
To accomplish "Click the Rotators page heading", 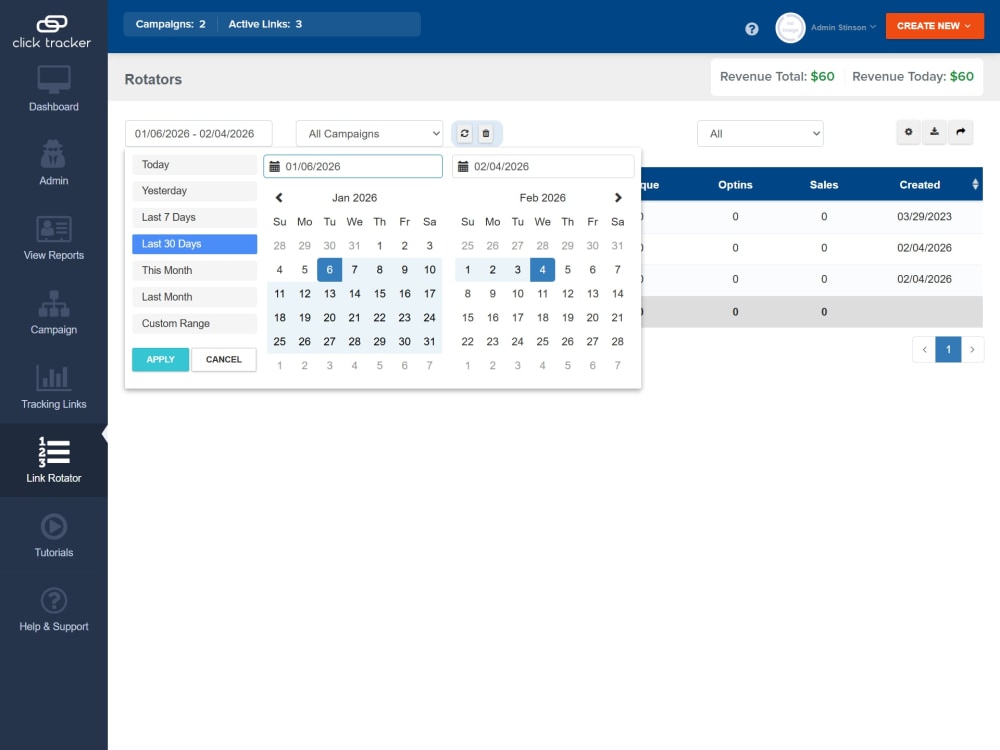I will point(153,80).
